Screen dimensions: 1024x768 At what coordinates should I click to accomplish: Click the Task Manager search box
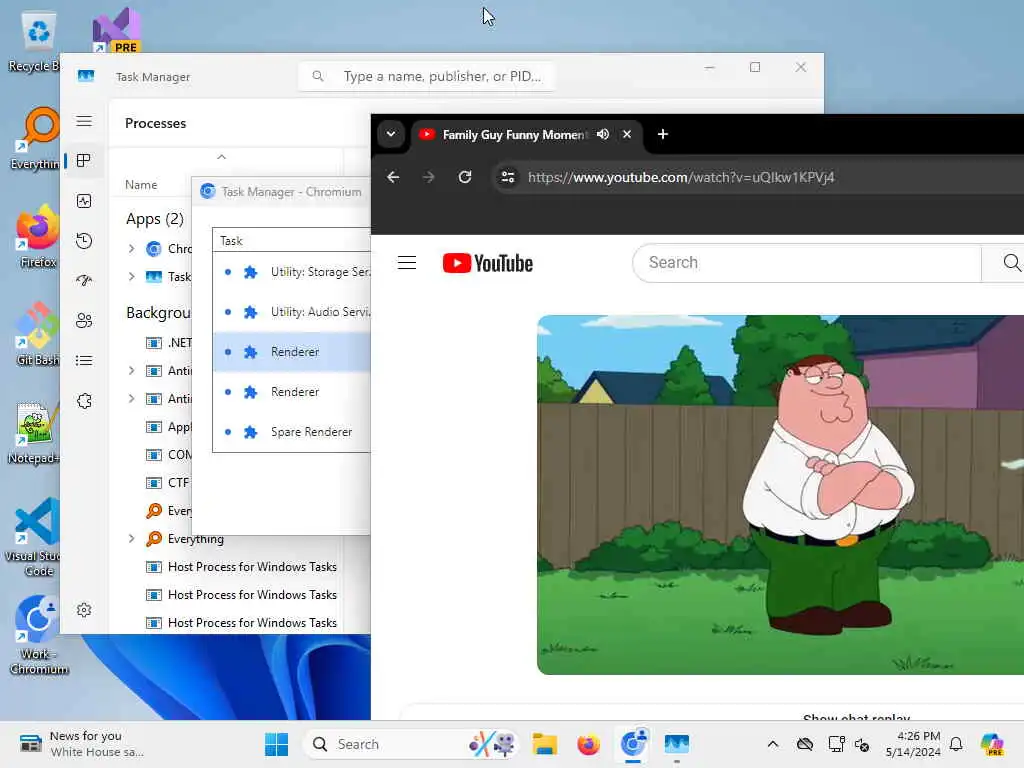point(427,76)
